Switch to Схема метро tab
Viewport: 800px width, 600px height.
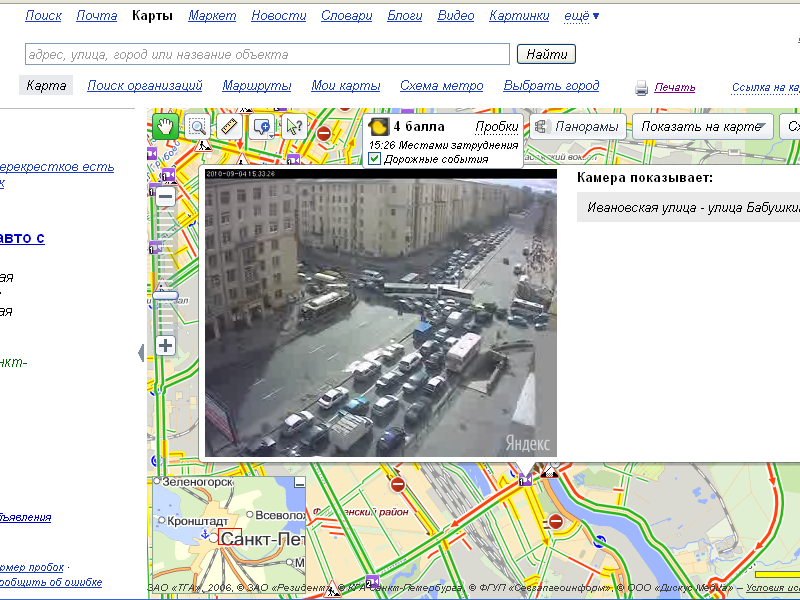[441, 86]
